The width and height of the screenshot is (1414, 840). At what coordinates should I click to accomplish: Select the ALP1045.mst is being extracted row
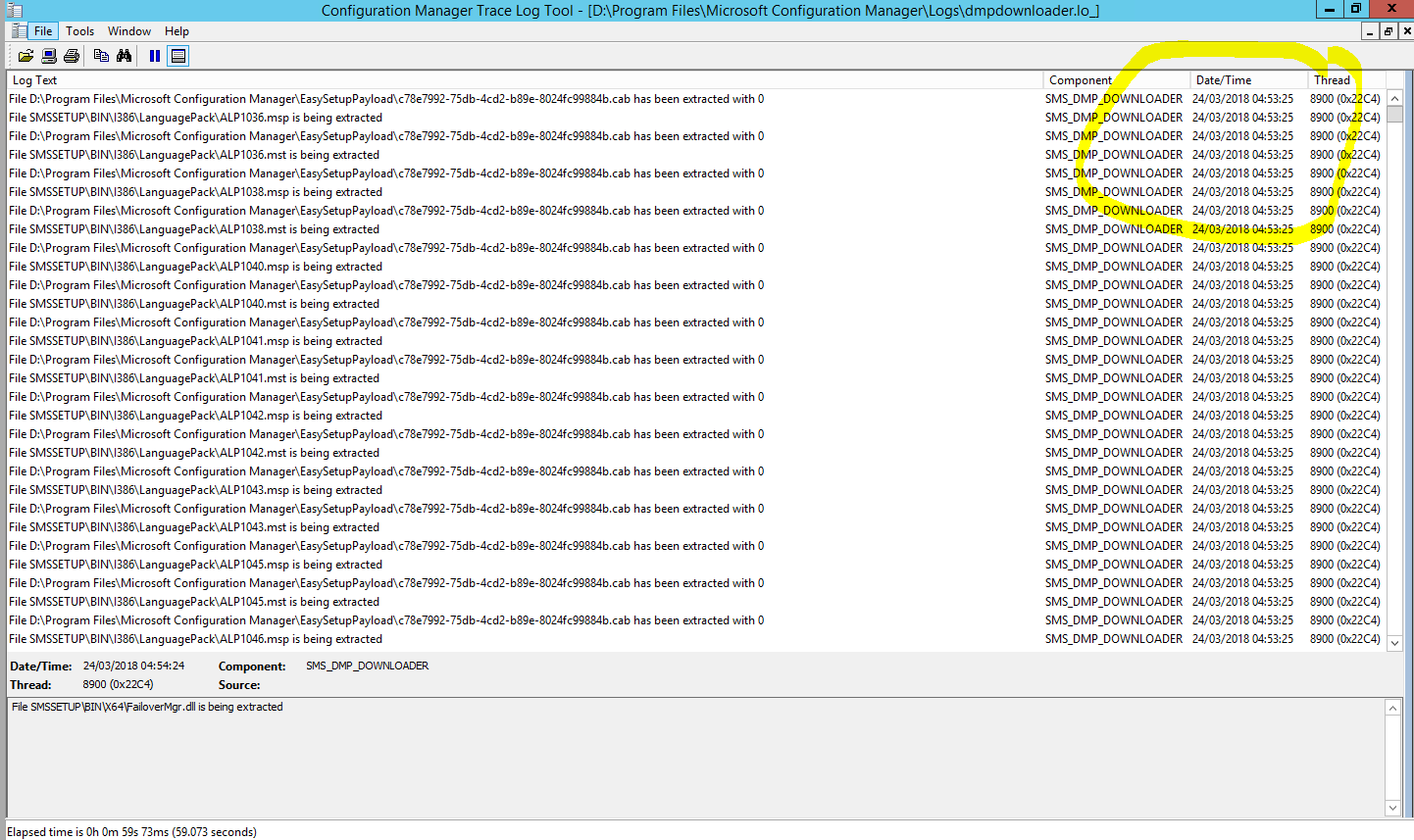click(x=696, y=602)
